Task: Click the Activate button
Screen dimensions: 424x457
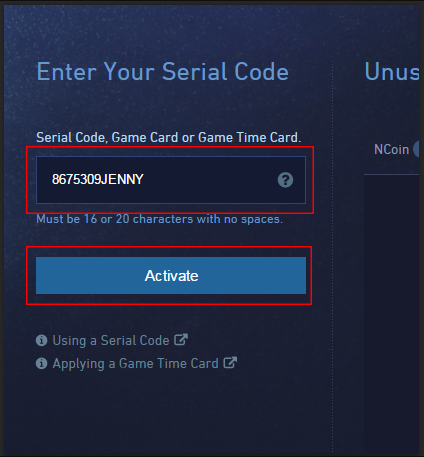Action: tap(171, 275)
